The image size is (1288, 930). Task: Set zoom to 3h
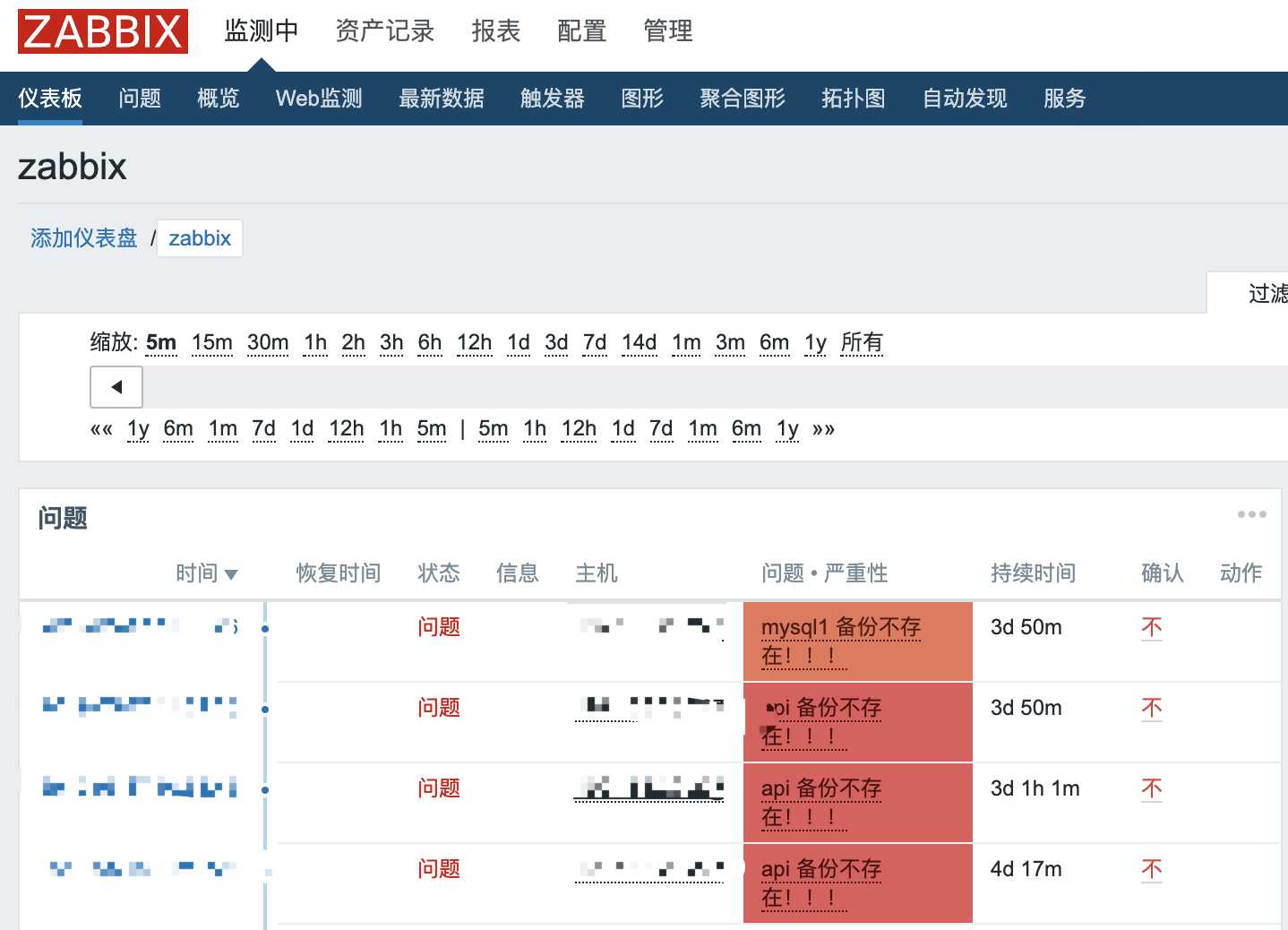391,342
